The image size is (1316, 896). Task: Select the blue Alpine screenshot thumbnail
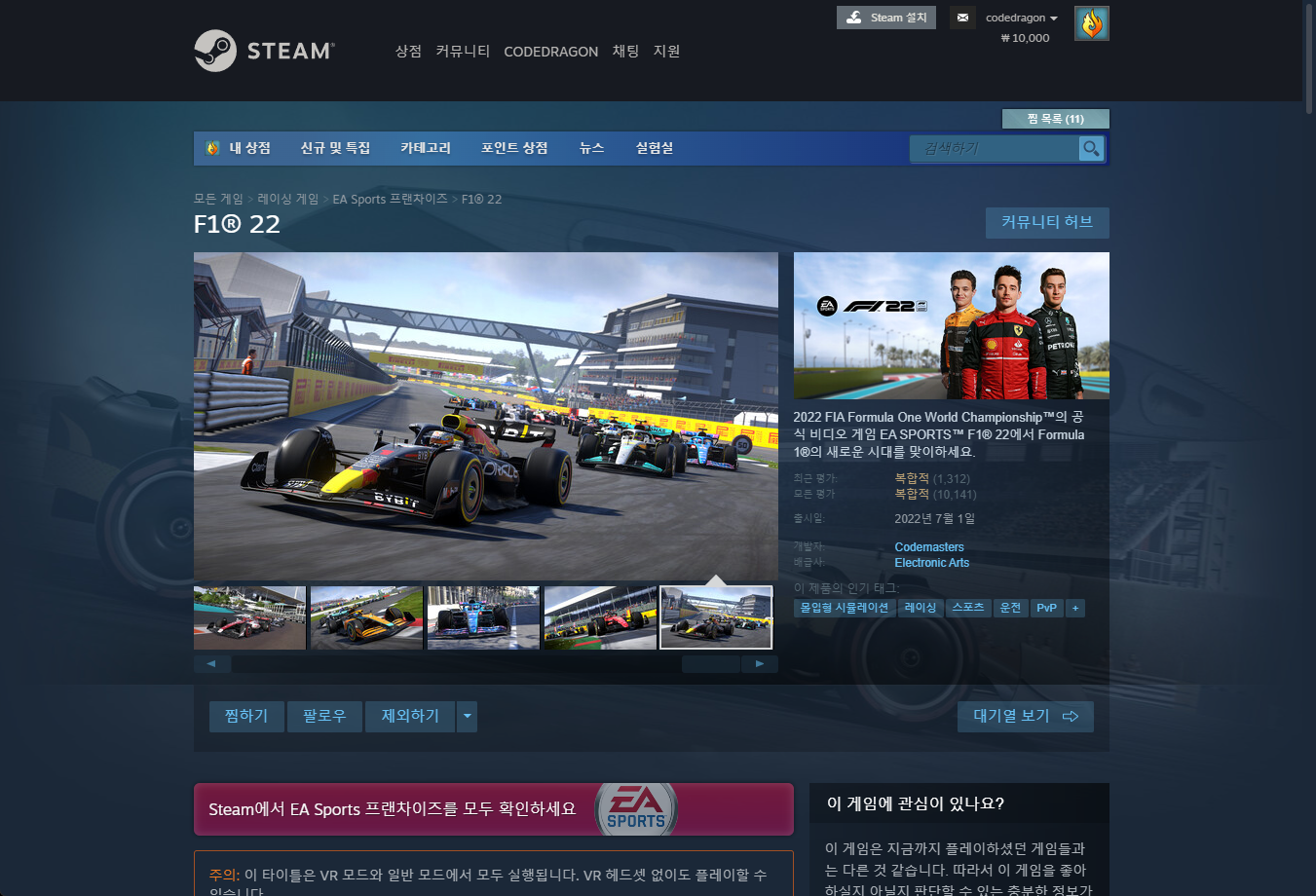[483, 617]
